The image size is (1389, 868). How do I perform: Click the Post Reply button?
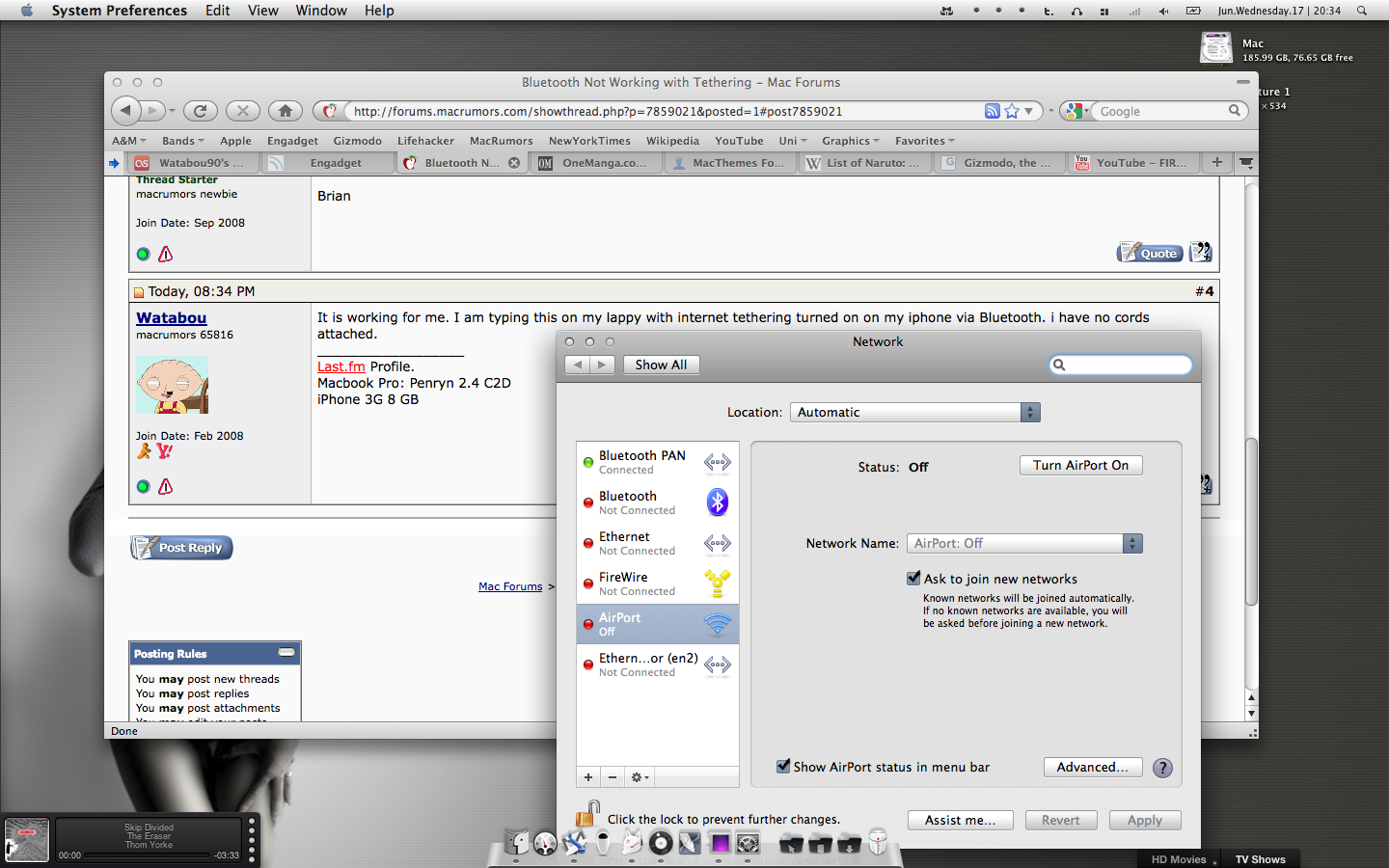(x=181, y=548)
